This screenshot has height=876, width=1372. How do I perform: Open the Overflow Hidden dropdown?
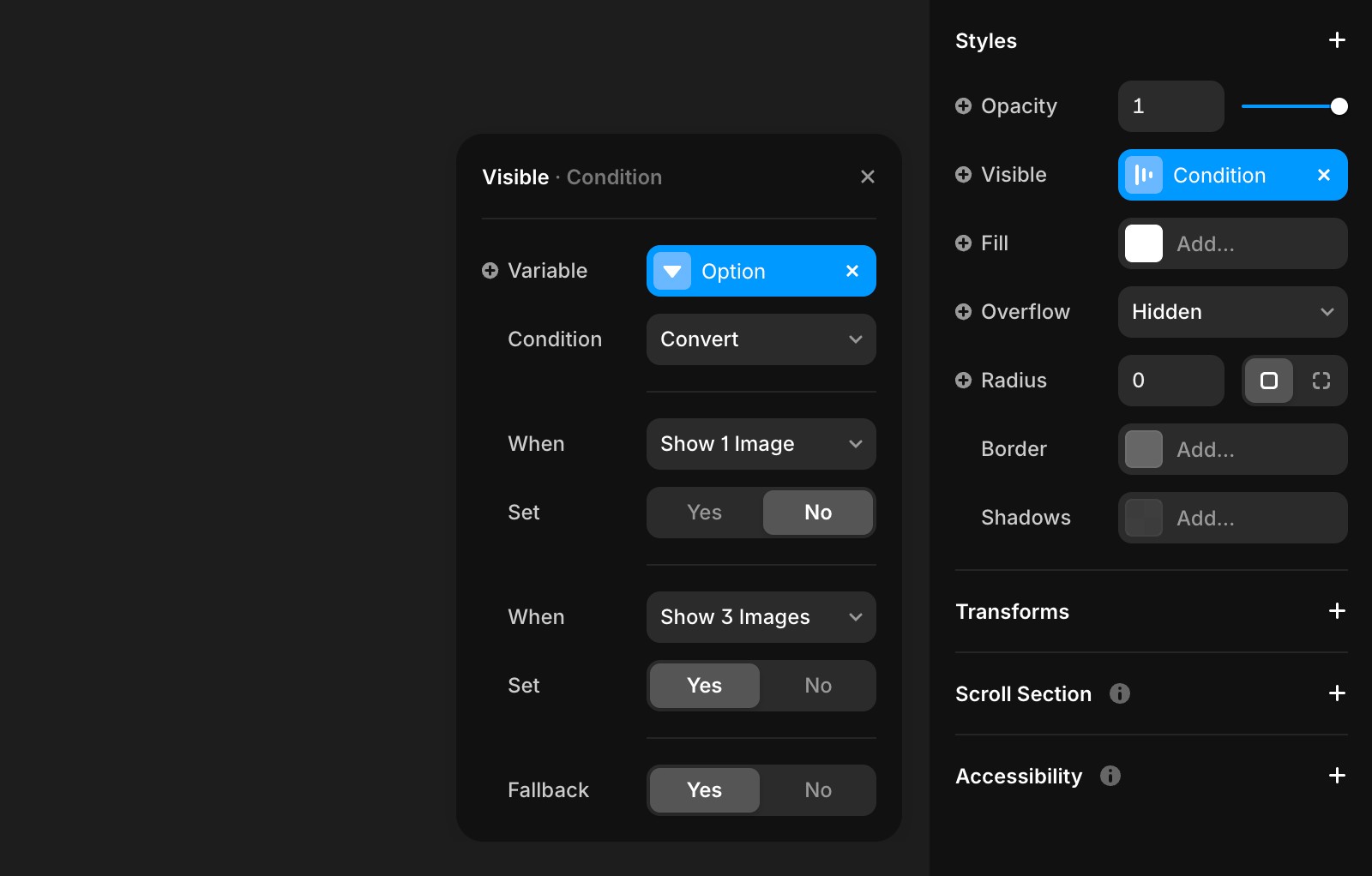(x=1232, y=312)
